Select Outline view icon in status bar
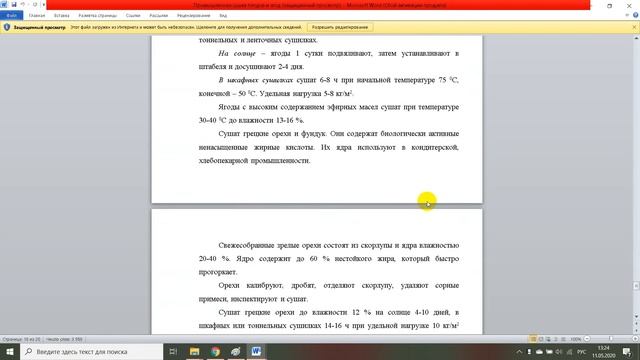Viewport: 640px width, 360px height. click(x=556, y=339)
